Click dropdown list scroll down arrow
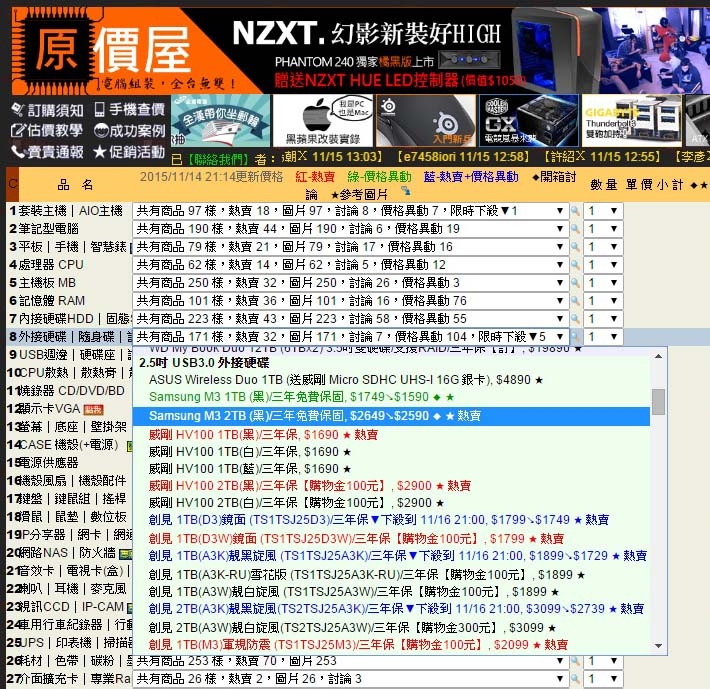Screen dimensions: 710x689 (x=659, y=646)
